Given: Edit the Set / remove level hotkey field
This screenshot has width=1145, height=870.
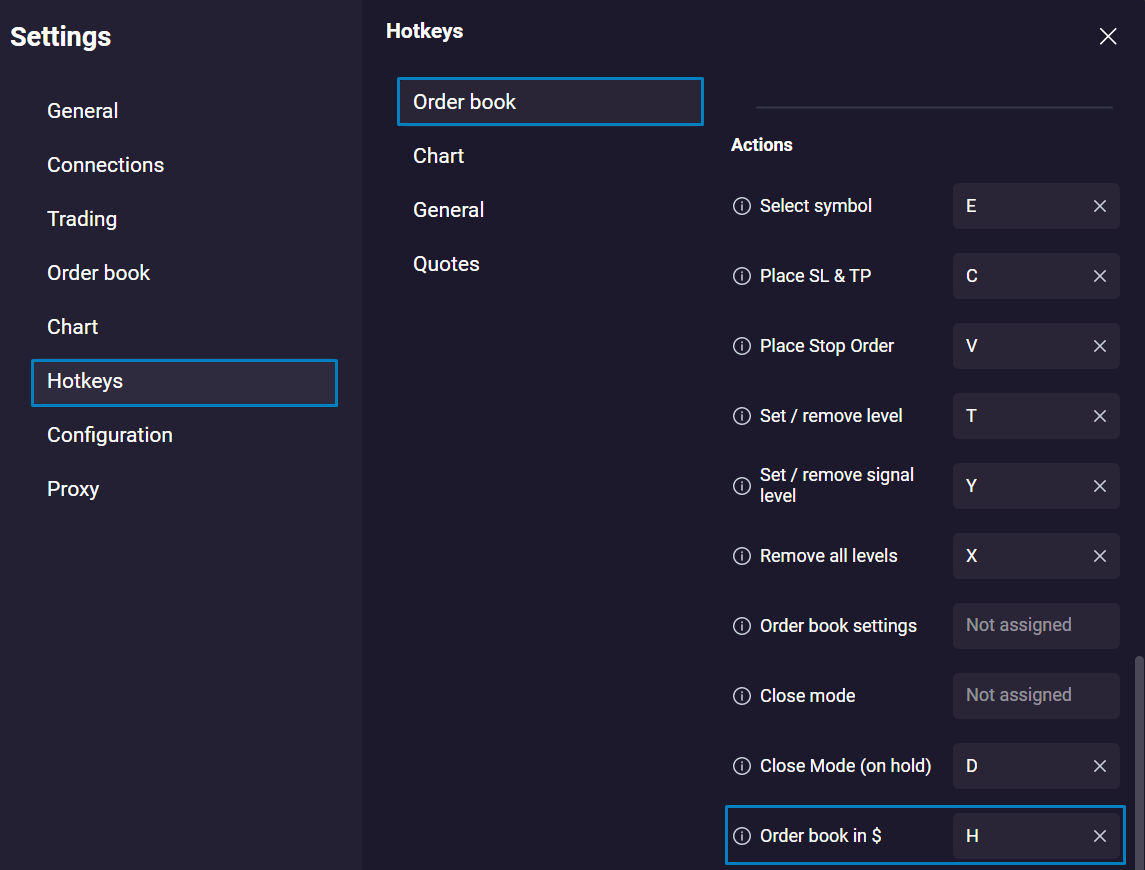Looking at the screenshot, I should (x=1035, y=416).
